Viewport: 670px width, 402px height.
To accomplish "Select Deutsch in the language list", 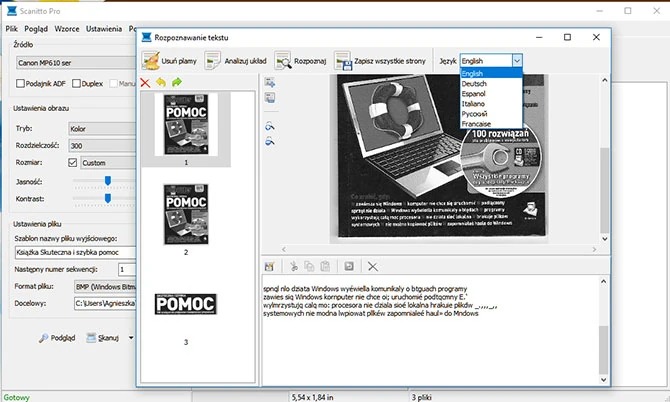I will pos(491,84).
